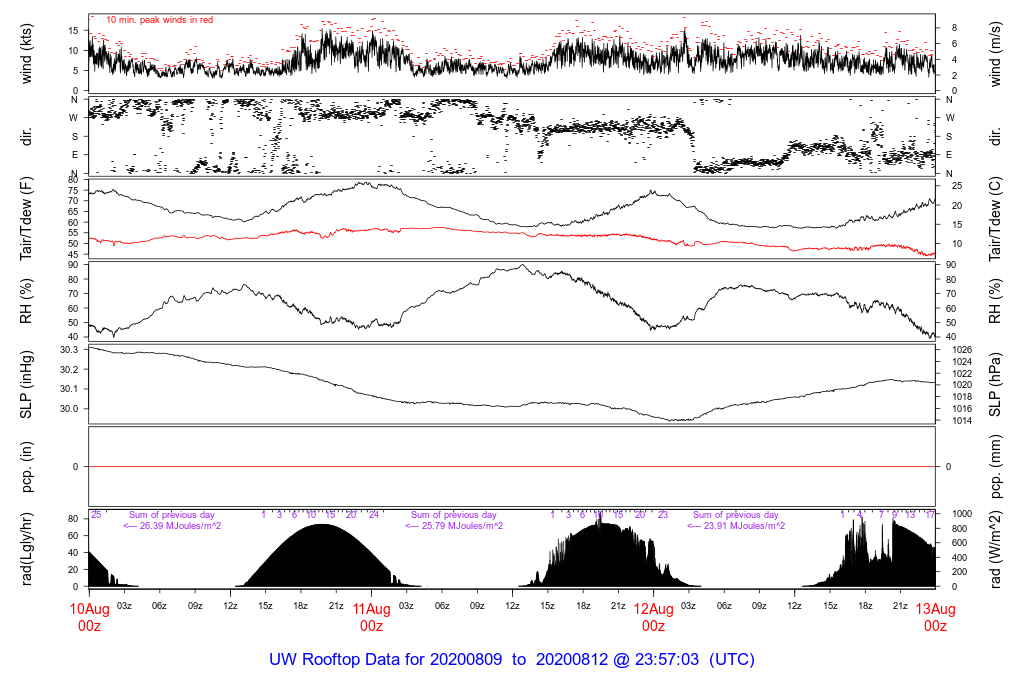Viewport: 1024px width, 700px height.
Task: Select the red '11Aug 00z' date marker
Action: (371, 617)
